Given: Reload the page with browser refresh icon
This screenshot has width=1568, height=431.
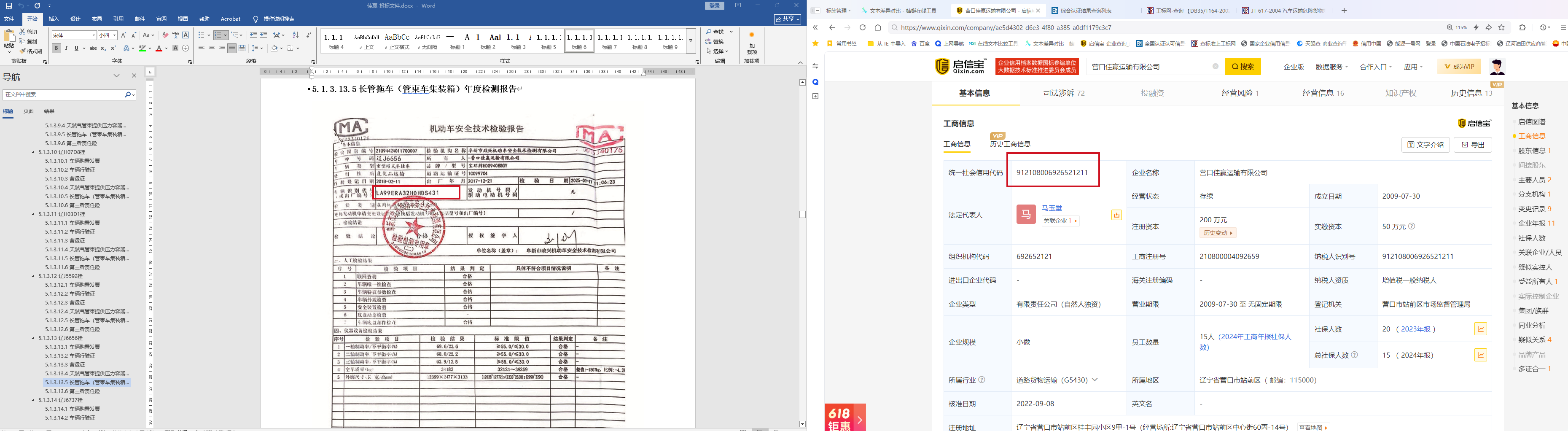Looking at the screenshot, I should pyautogui.click(x=862, y=27).
